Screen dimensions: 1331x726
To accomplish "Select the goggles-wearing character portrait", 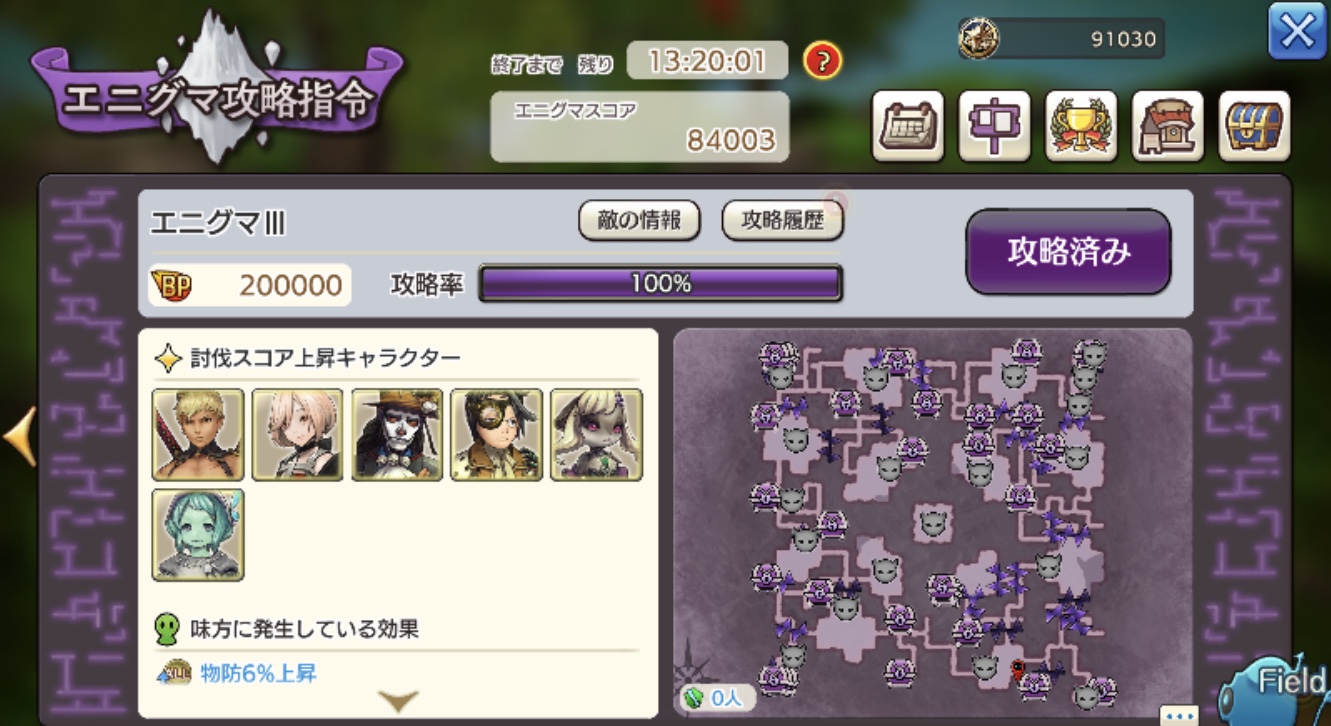I will point(497,434).
